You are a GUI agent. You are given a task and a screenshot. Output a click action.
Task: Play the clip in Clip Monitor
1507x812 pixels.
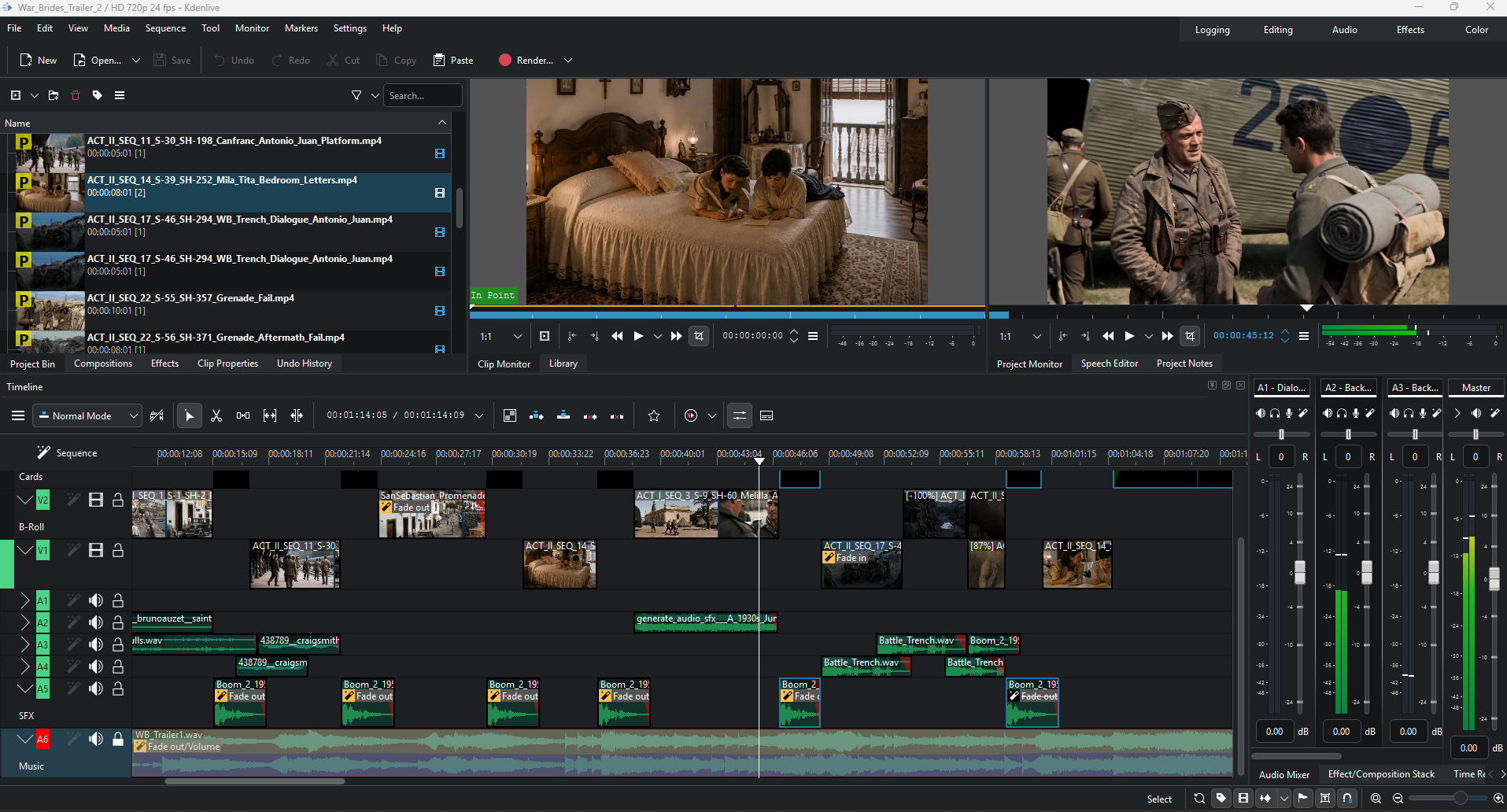638,336
